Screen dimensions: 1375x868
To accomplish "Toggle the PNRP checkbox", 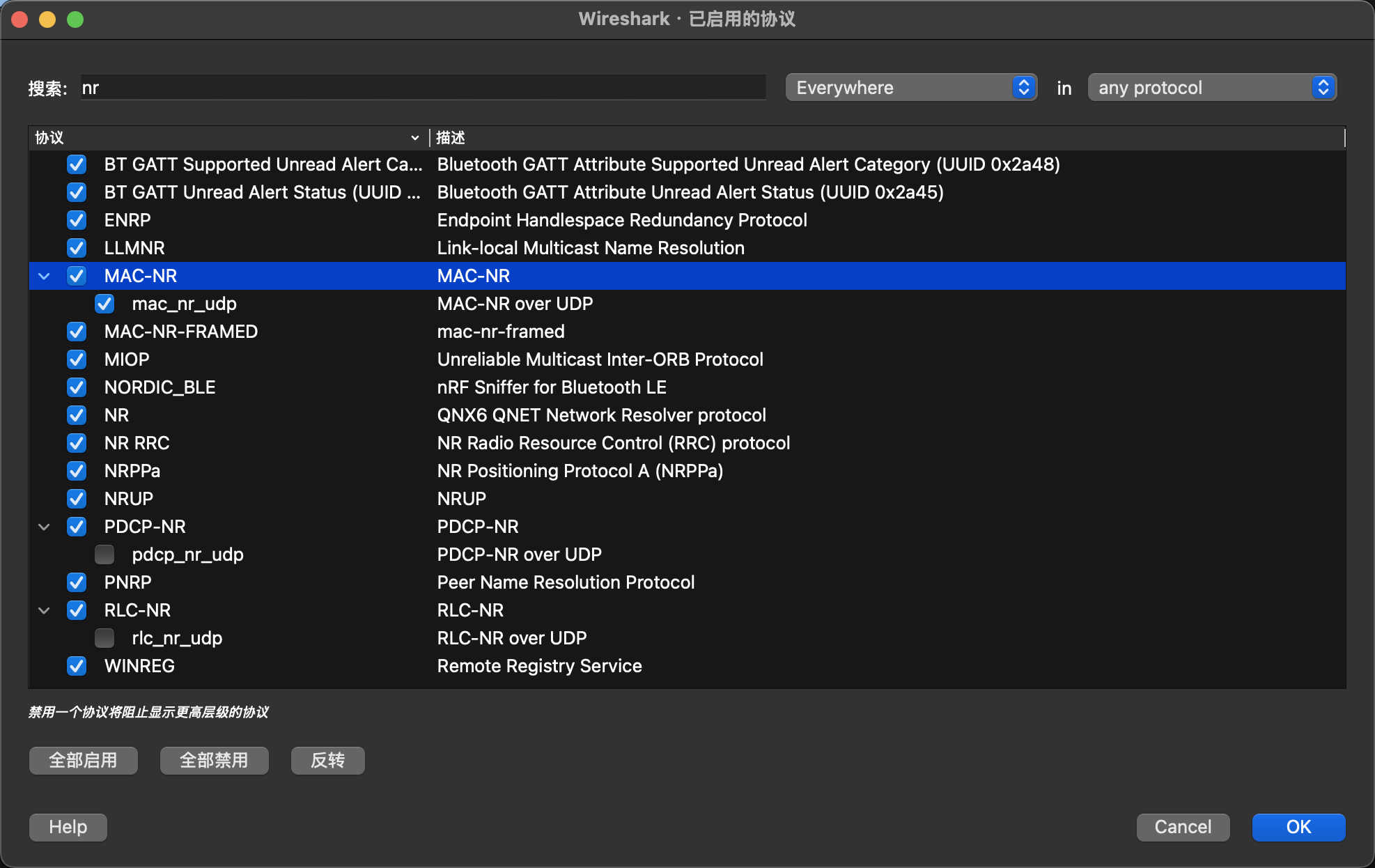I will click(77, 582).
